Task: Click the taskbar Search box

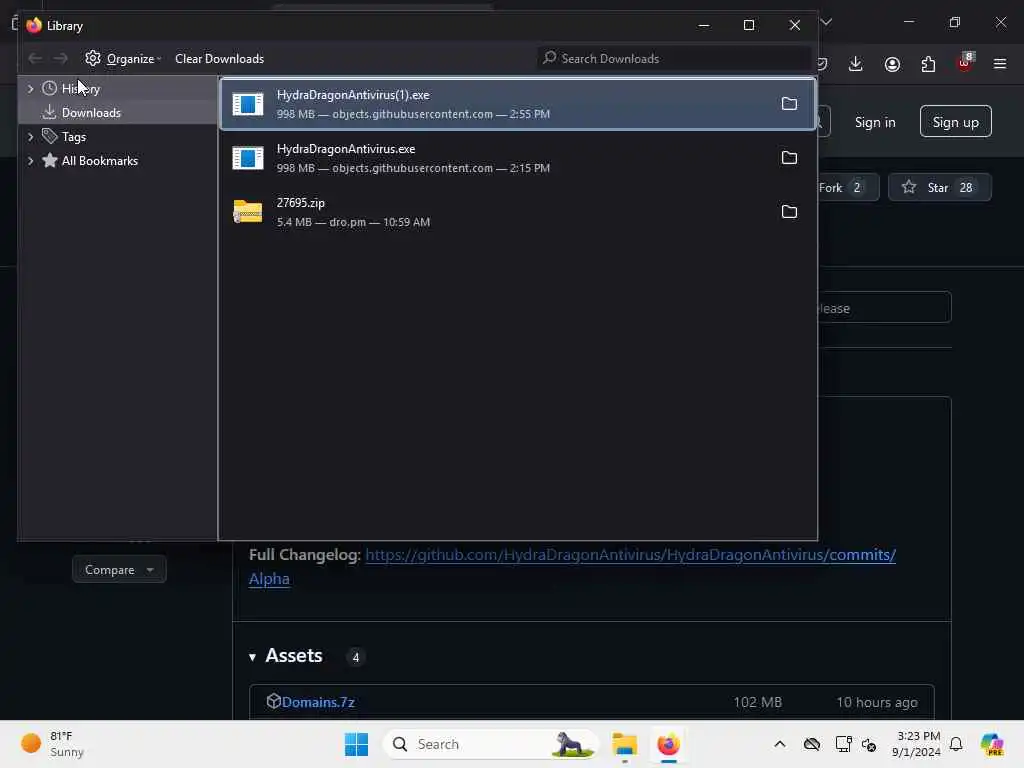Action: pos(490,744)
